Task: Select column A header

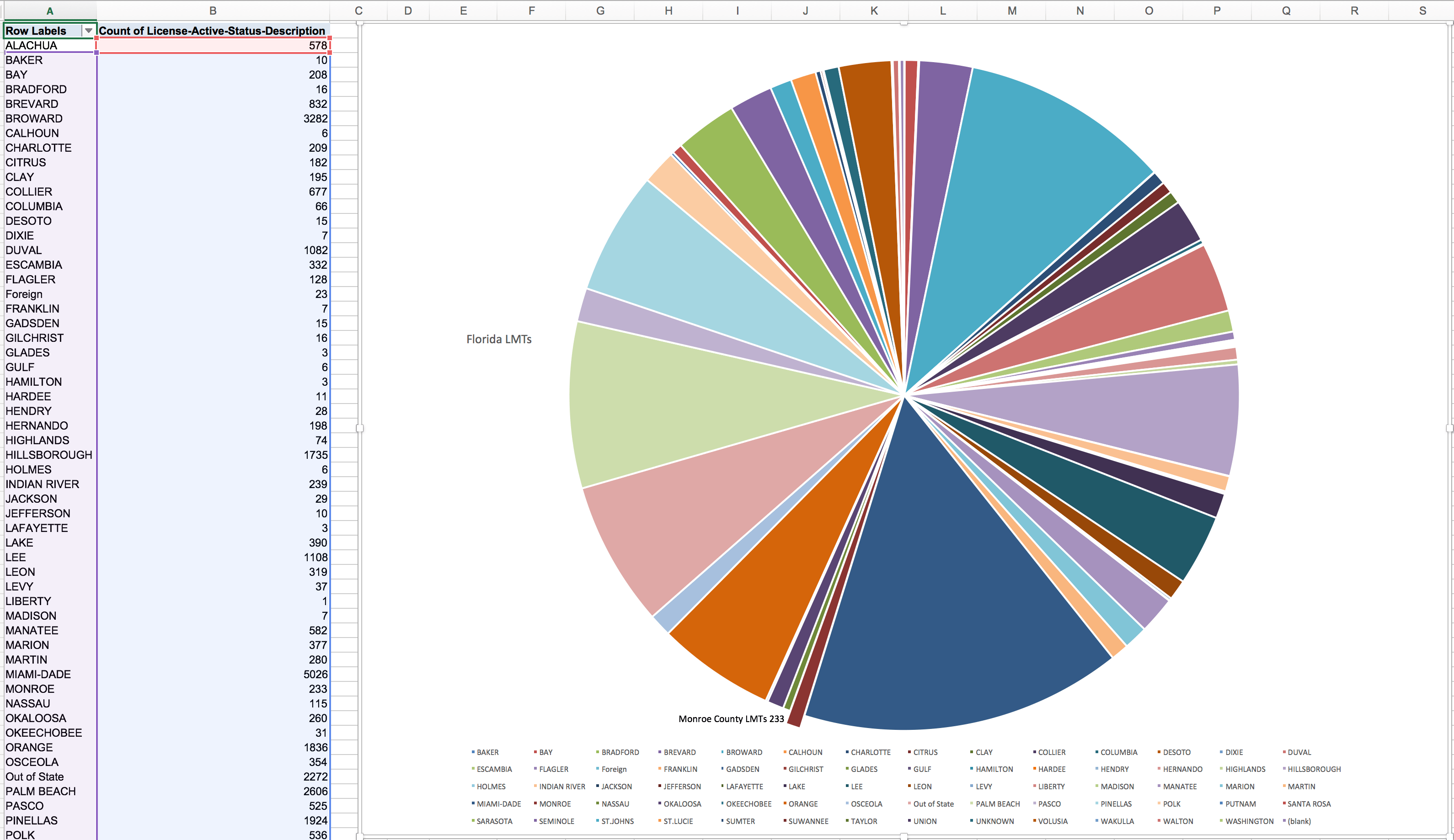Action: coord(50,11)
